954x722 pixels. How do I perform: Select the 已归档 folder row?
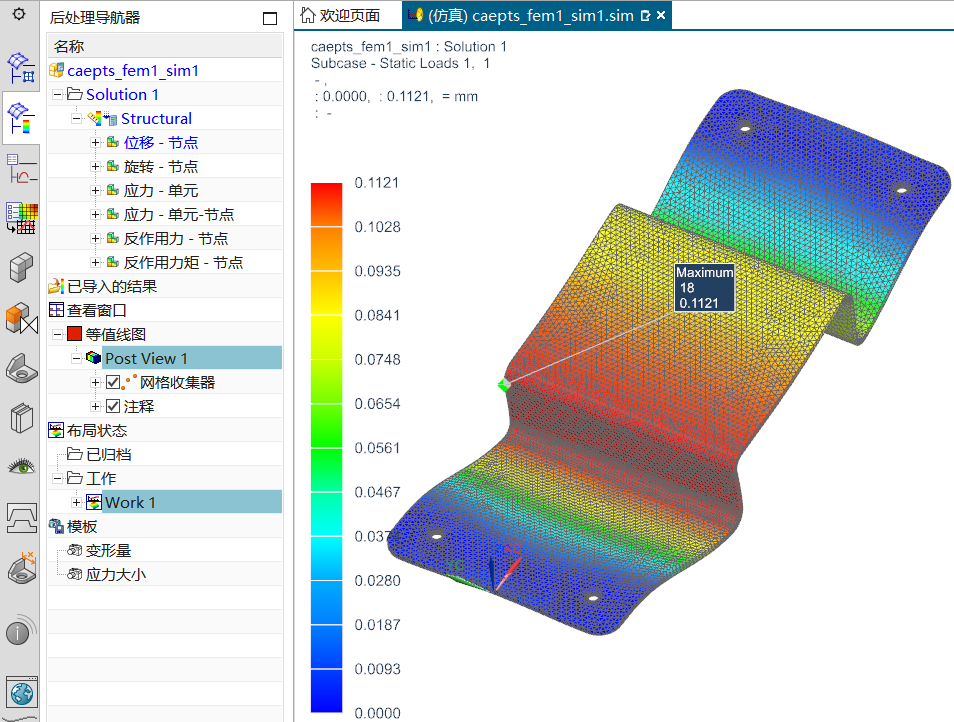pyautogui.click(x=165, y=454)
